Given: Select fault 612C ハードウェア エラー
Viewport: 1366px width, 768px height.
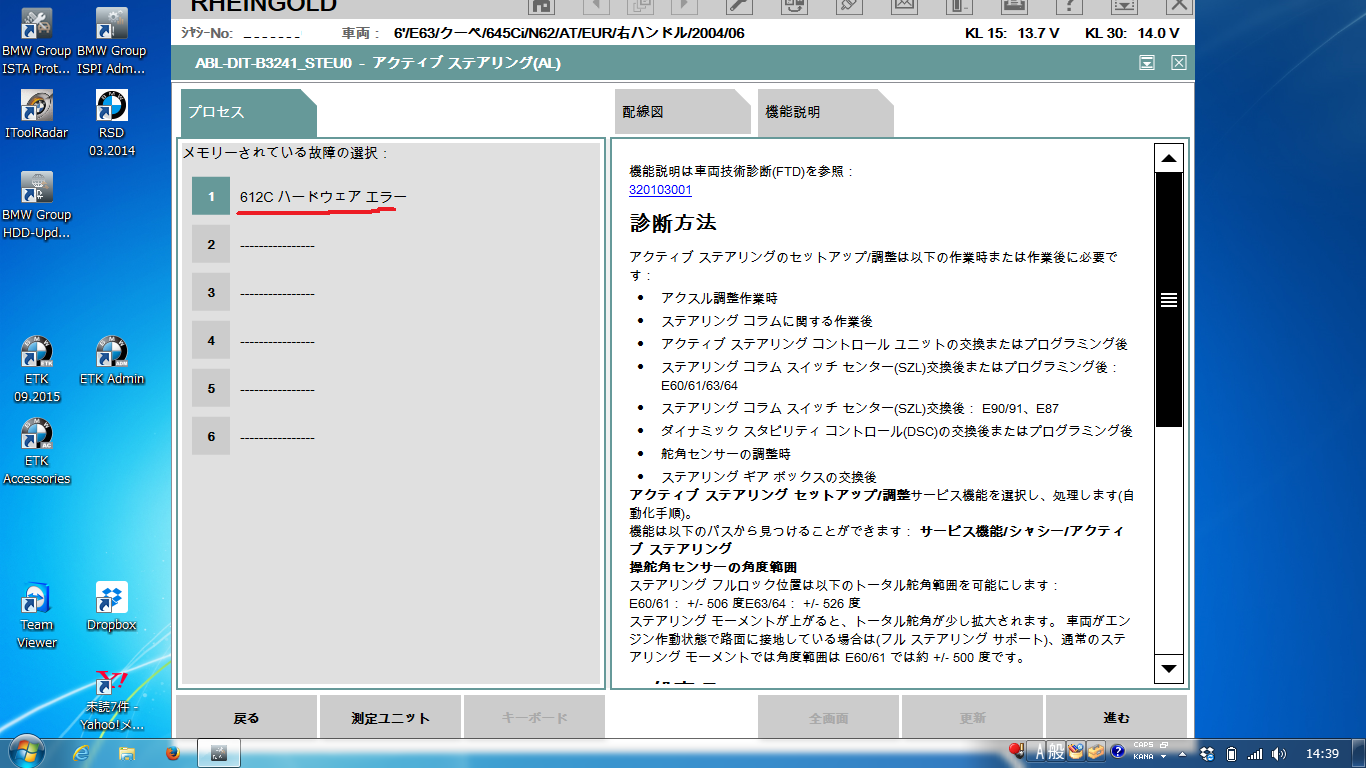Looking at the screenshot, I should 323,197.
